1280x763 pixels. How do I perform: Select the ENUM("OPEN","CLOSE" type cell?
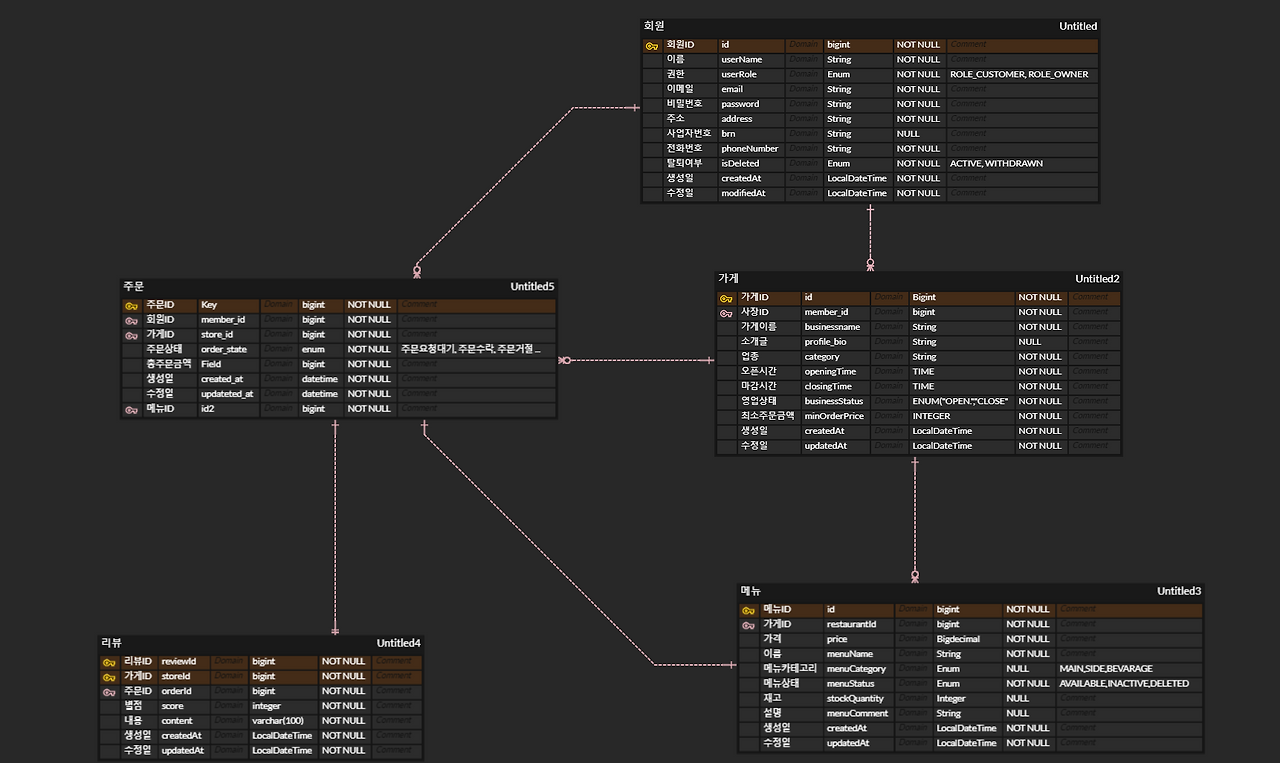[x=962, y=401]
